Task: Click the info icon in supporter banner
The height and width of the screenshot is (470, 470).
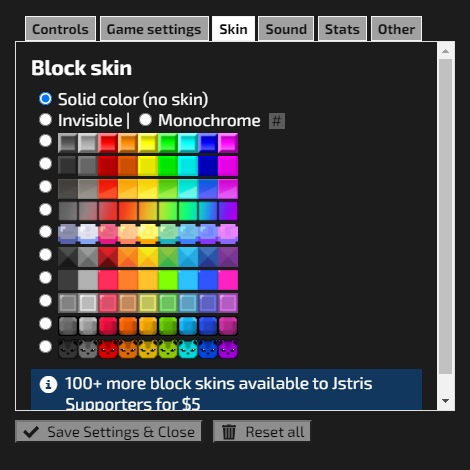Action: tap(48, 384)
